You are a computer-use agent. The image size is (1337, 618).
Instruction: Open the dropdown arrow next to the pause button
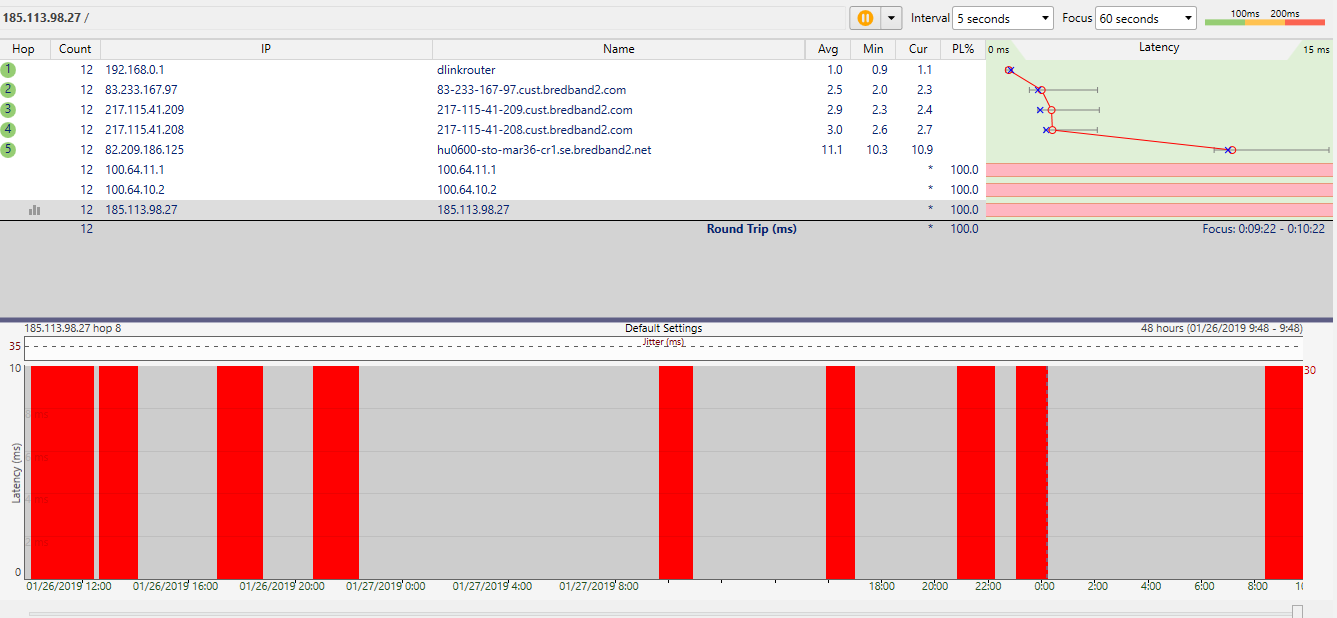coord(891,18)
